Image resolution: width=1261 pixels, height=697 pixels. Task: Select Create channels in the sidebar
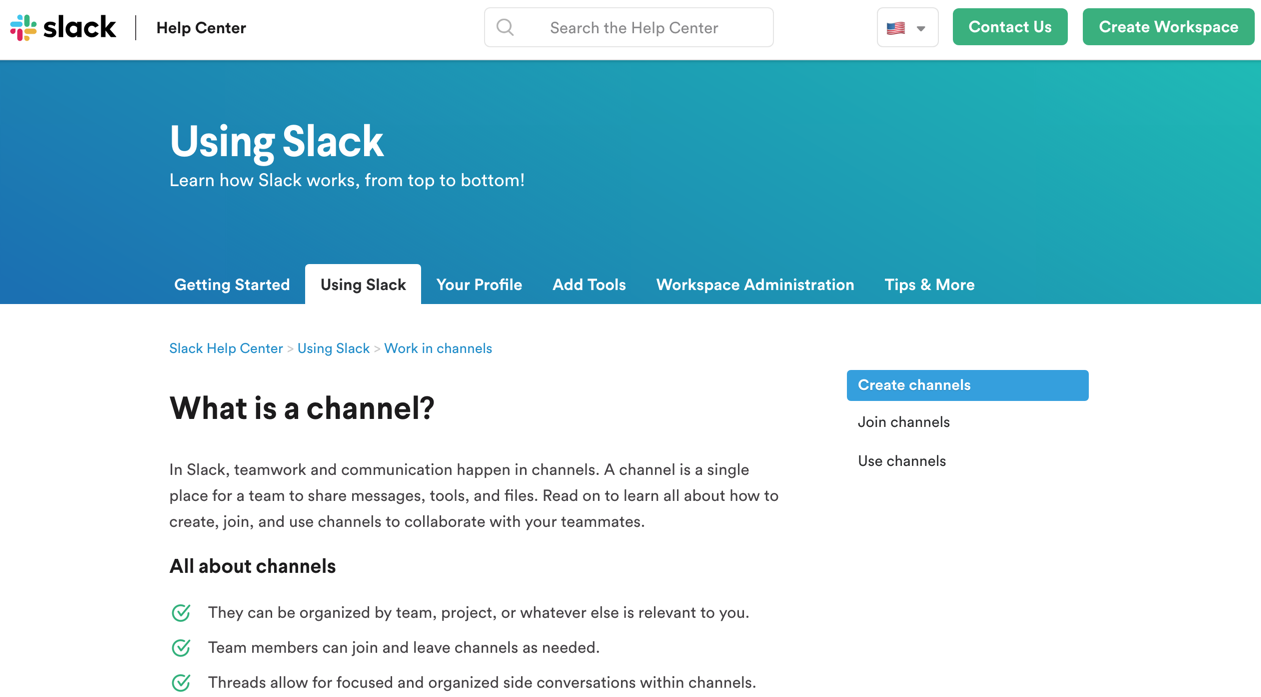[x=967, y=385]
